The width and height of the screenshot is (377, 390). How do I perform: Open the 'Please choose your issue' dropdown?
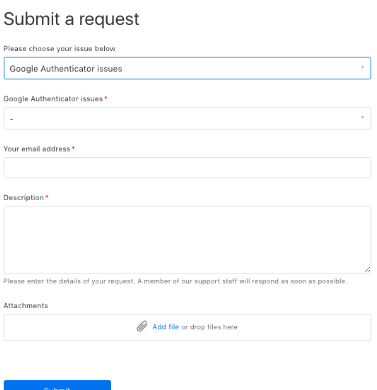(187, 68)
